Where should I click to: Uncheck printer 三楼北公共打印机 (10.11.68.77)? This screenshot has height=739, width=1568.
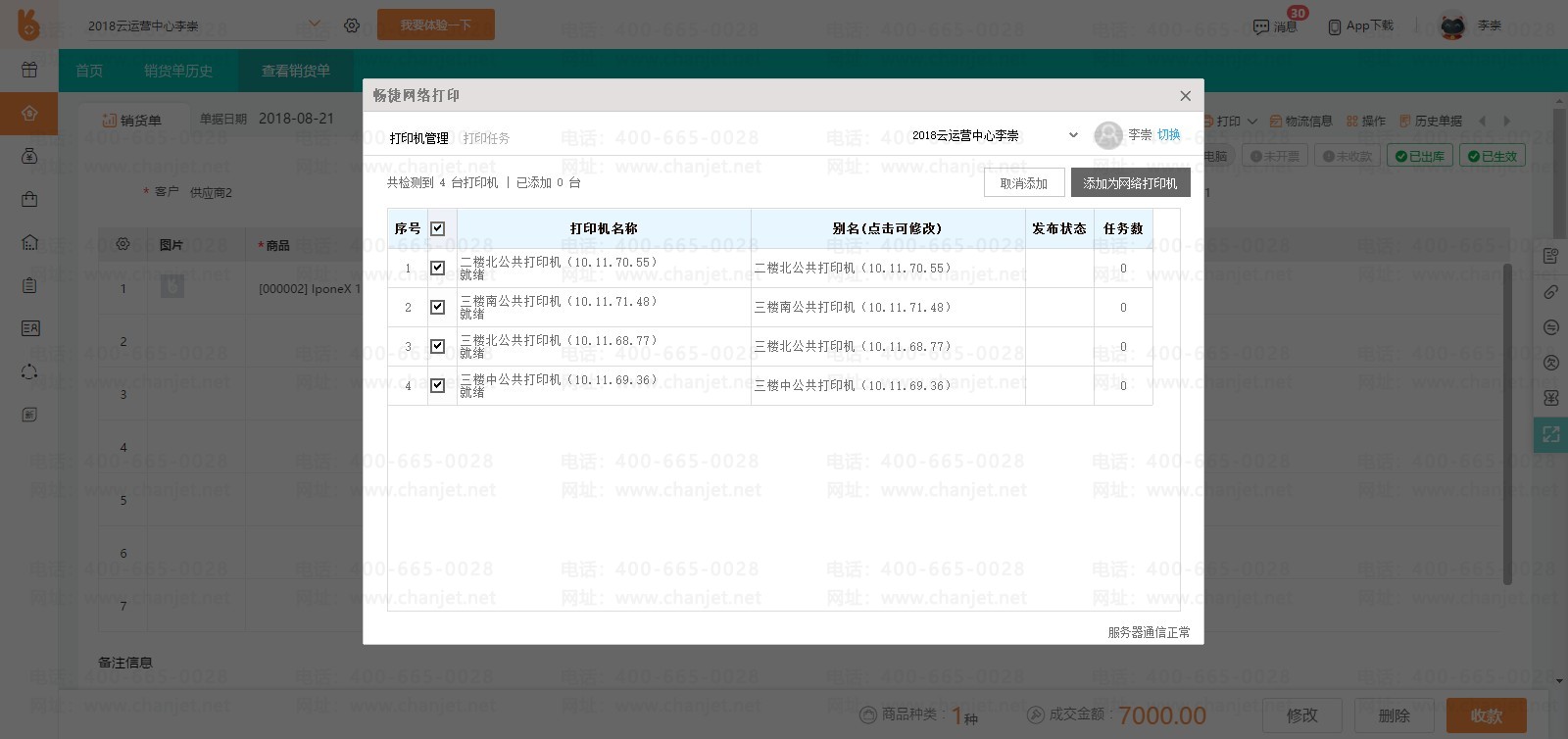(437, 346)
